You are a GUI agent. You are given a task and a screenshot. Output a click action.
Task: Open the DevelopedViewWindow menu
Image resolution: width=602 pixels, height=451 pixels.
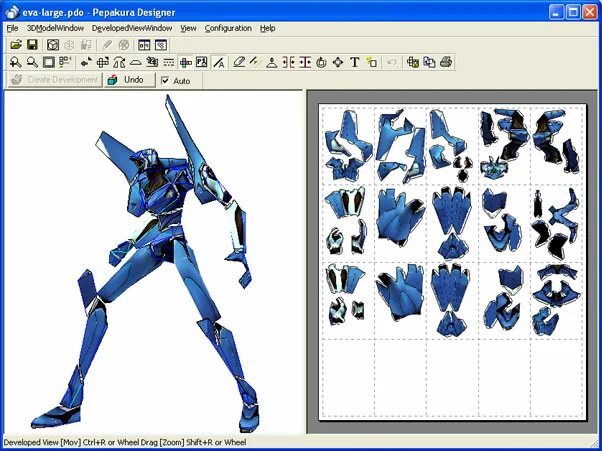coord(132,28)
